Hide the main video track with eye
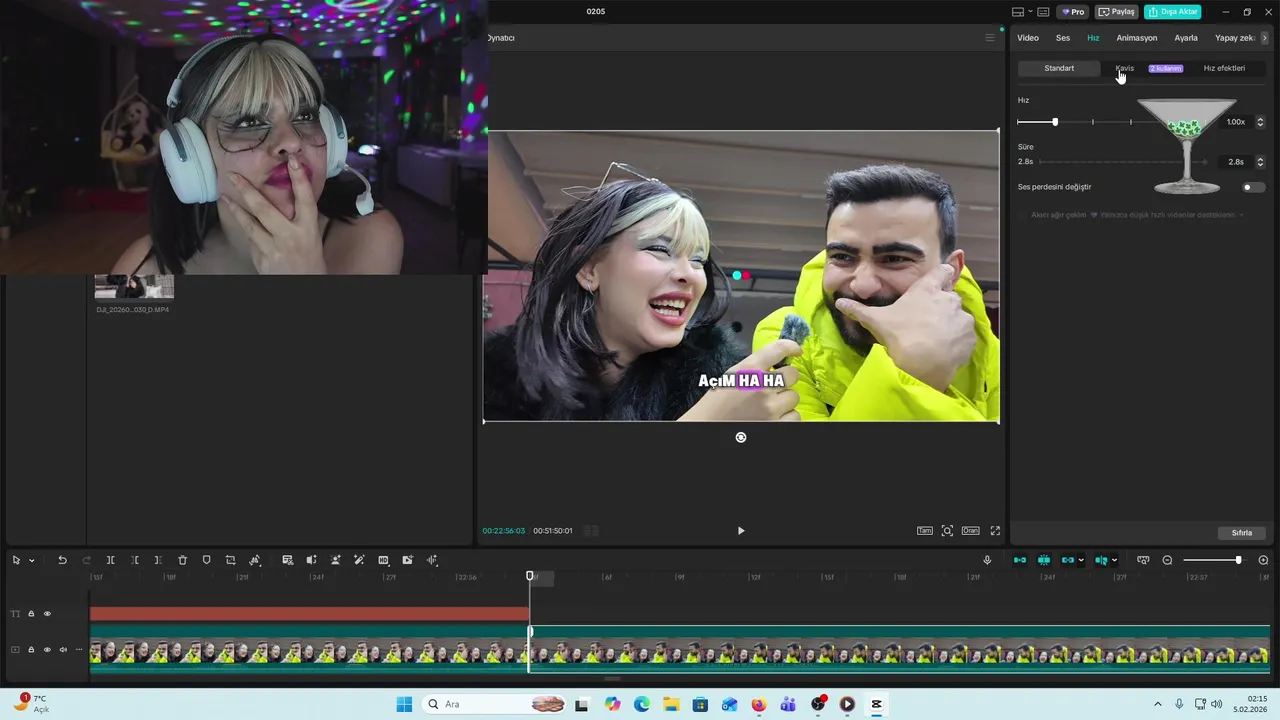The width and height of the screenshot is (1280, 720). pos(47,650)
